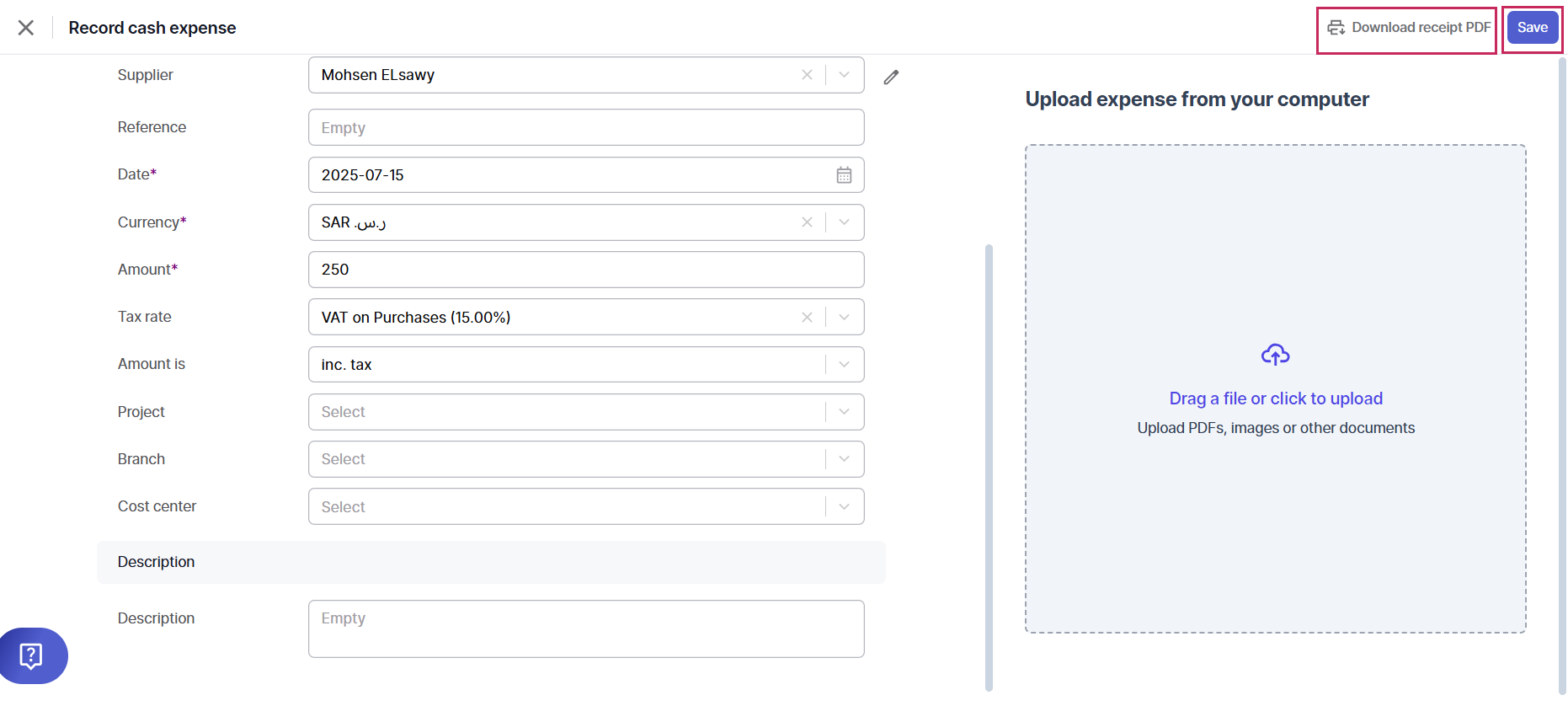Image resolution: width=1568 pixels, height=722 pixels.
Task: Open the help widget button
Action: (x=32, y=655)
